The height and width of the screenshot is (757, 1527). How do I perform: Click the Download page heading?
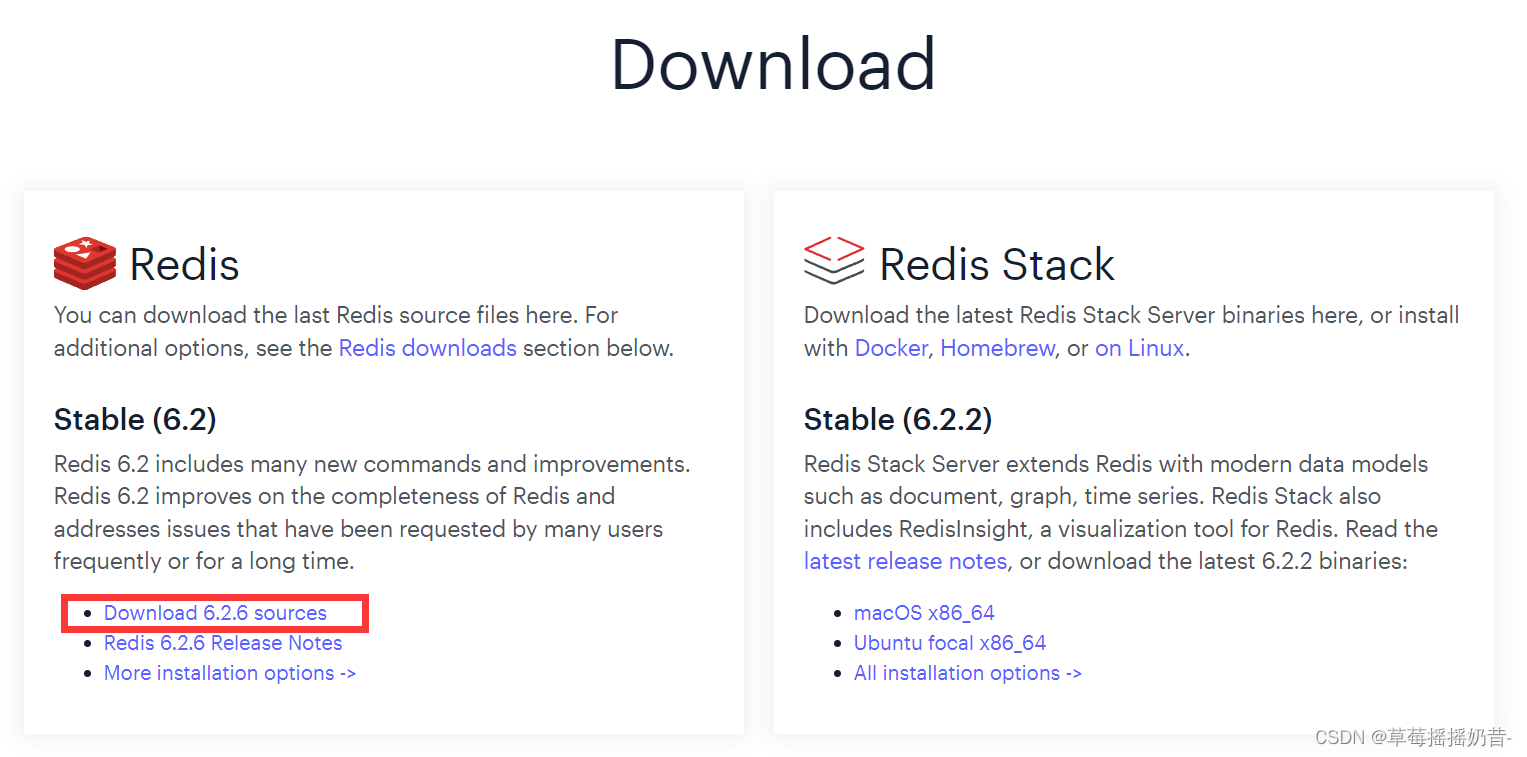tap(773, 63)
